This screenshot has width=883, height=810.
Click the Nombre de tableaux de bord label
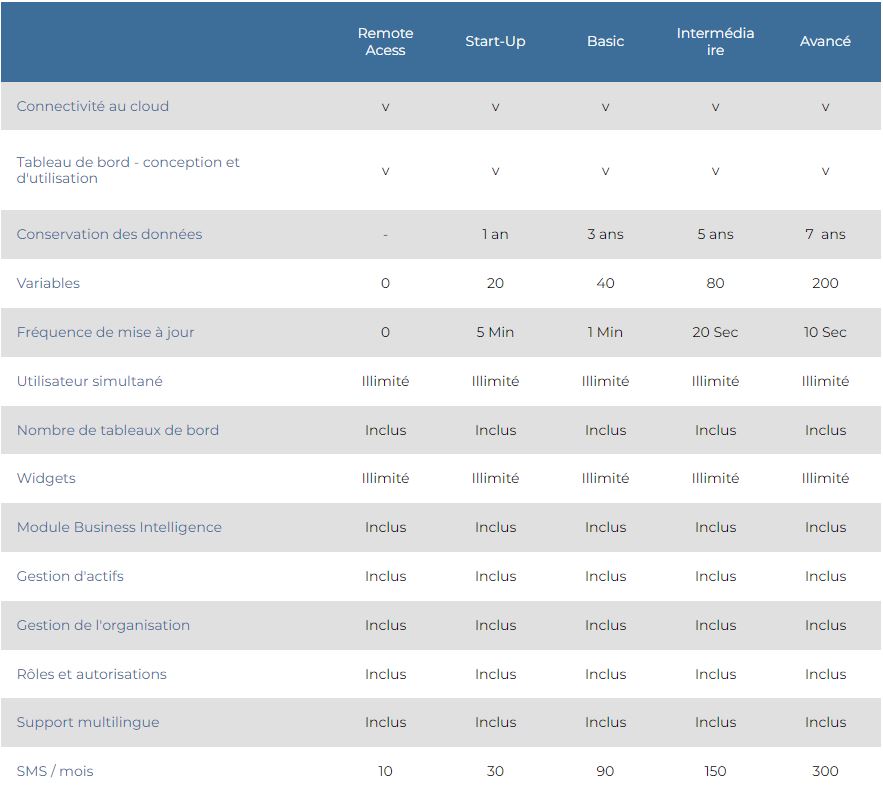pos(117,430)
